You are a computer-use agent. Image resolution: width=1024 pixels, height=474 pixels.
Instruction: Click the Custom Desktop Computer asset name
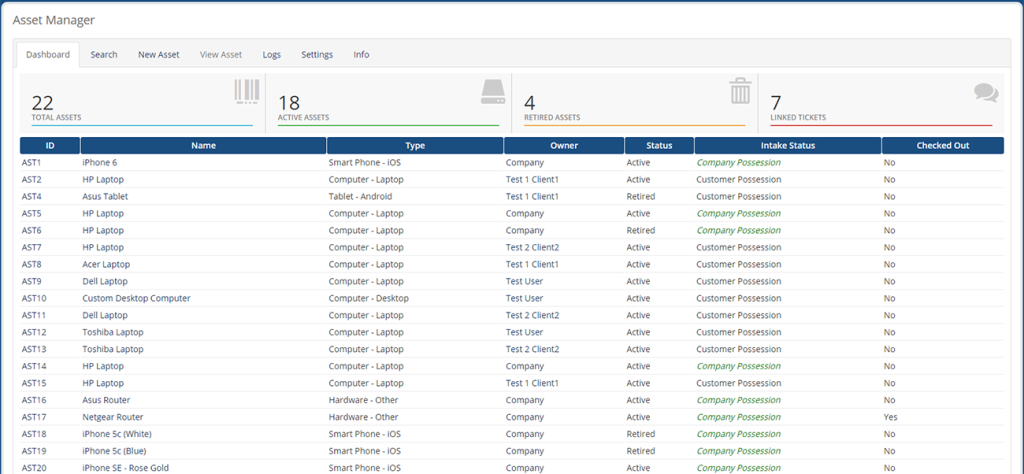pos(136,298)
